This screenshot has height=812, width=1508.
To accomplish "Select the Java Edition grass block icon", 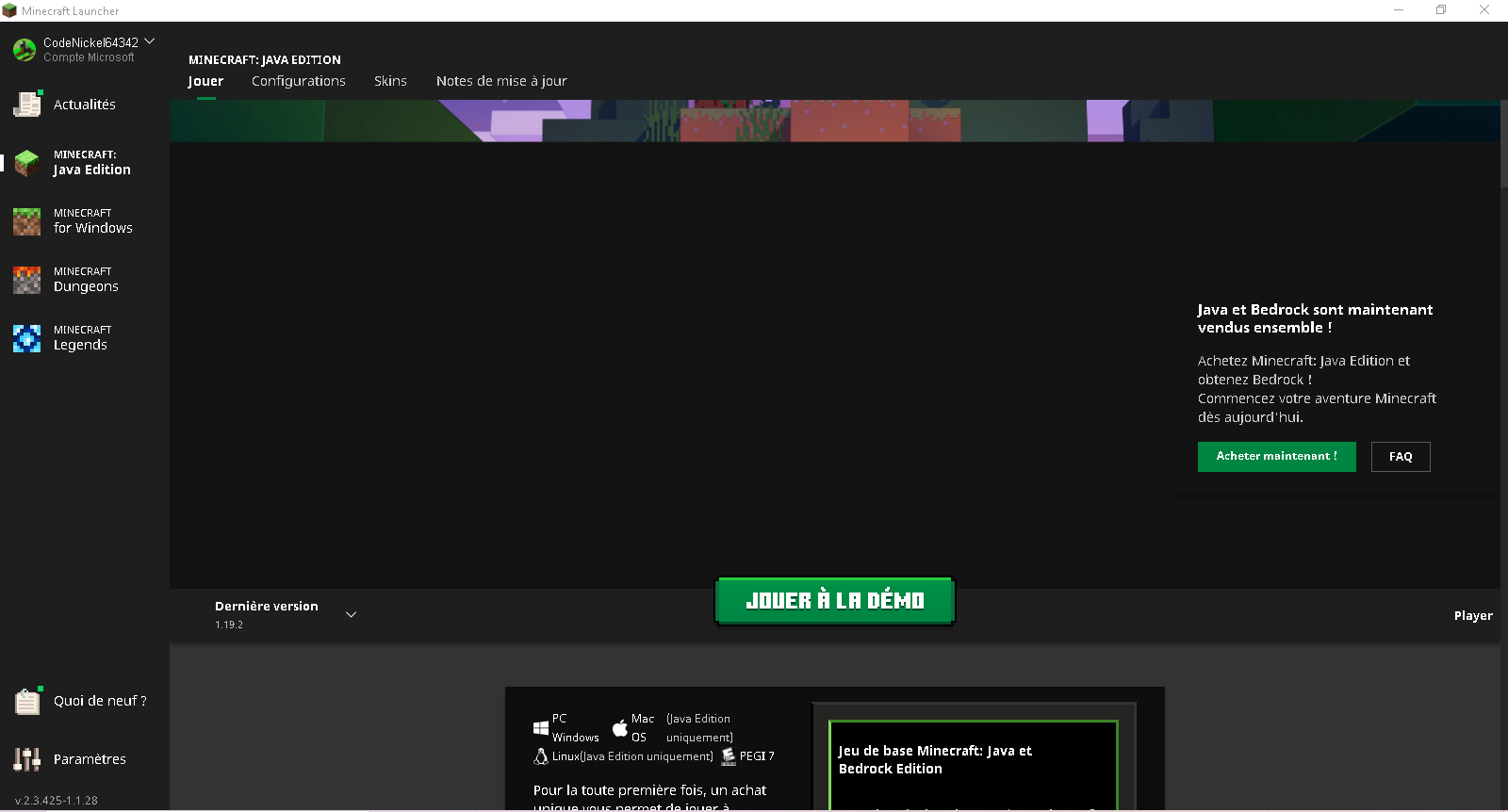I will point(27,163).
